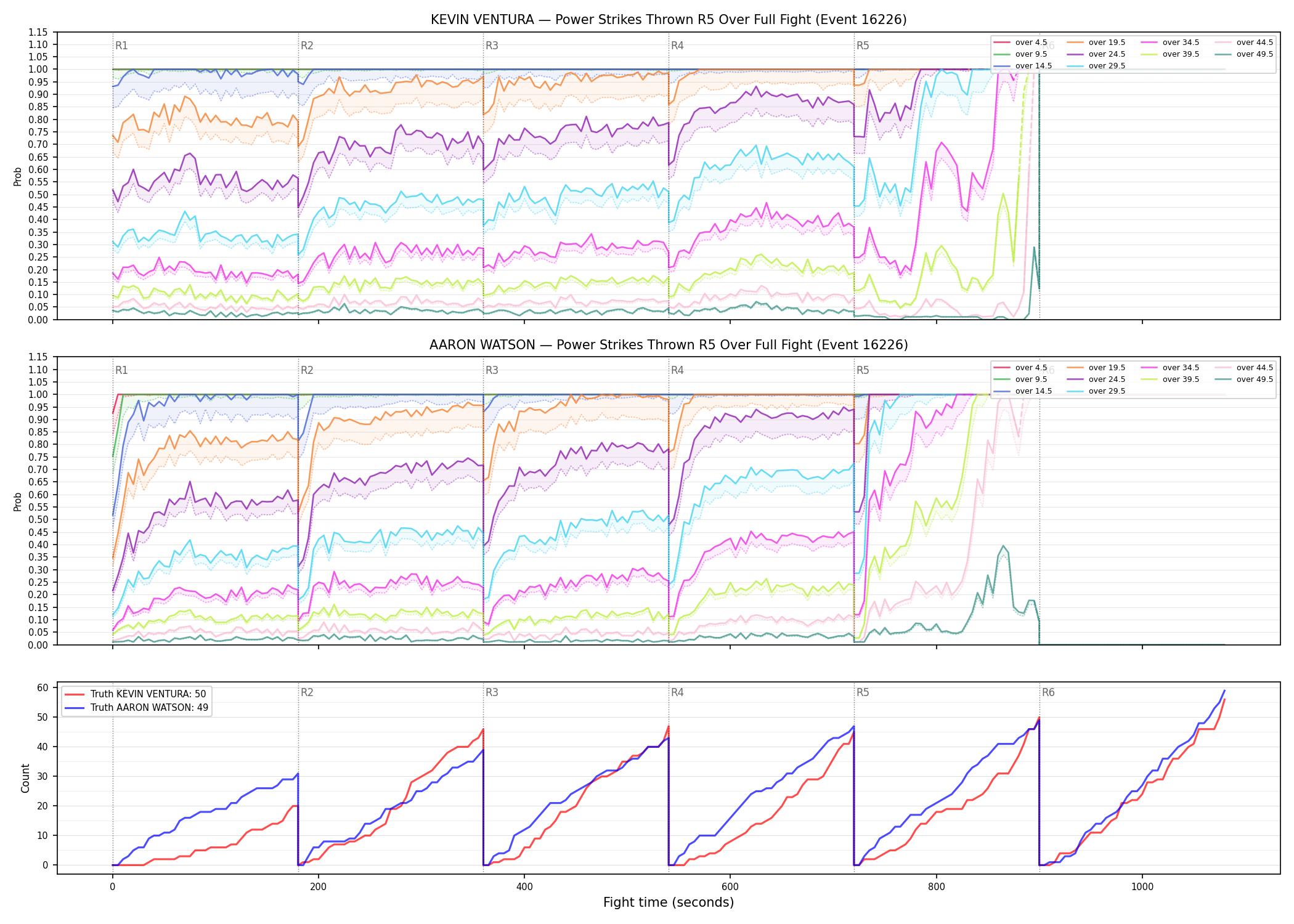Click the red line swatch for Truth Kevin Ventura

tap(75, 694)
